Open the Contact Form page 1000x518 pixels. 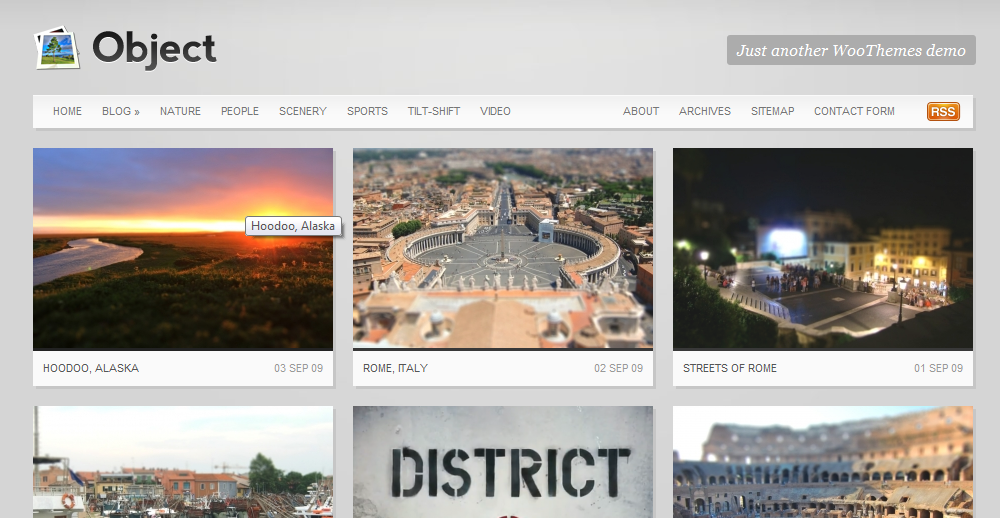click(x=854, y=111)
